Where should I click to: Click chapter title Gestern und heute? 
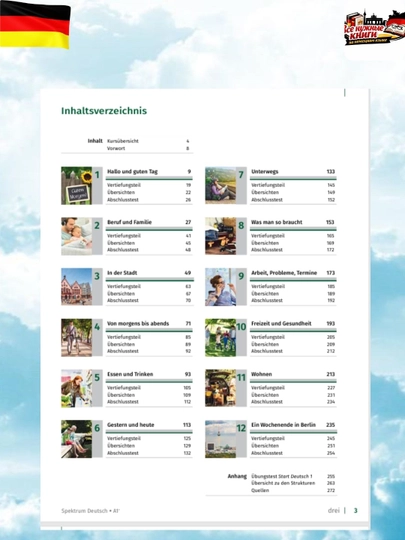pos(131,425)
